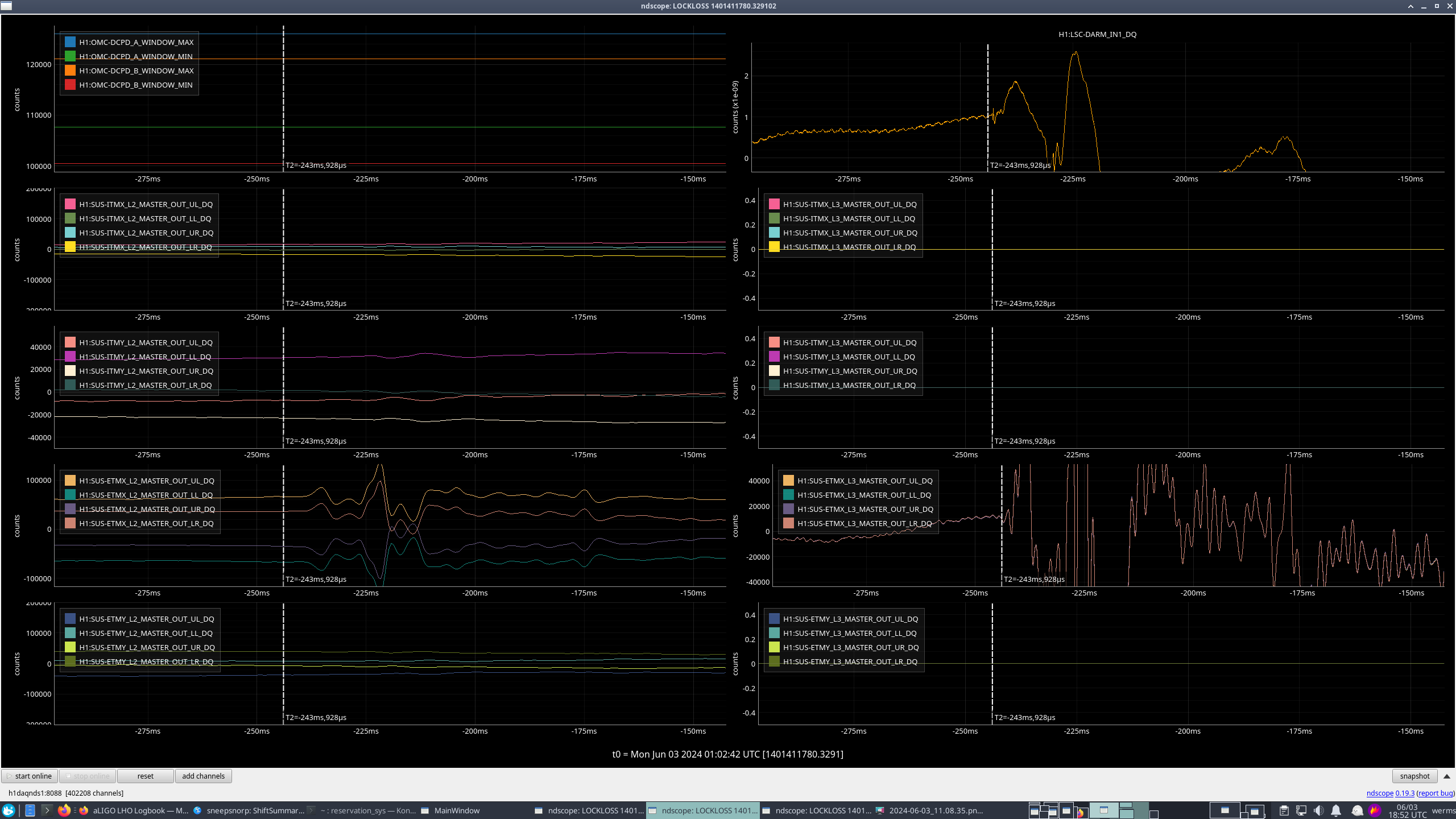This screenshot has width=1456, height=819.
Task: Open the notifications bell tray icon
Action: coord(1336,810)
